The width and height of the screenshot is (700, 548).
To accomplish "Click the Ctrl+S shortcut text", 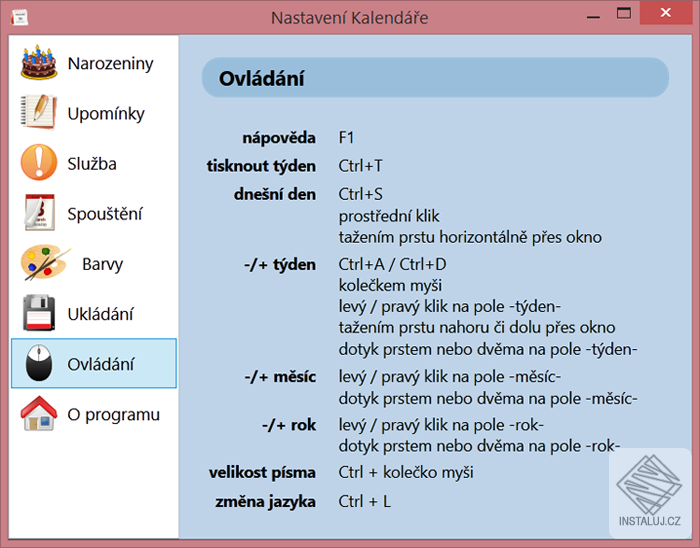I will click(x=360, y=194).
